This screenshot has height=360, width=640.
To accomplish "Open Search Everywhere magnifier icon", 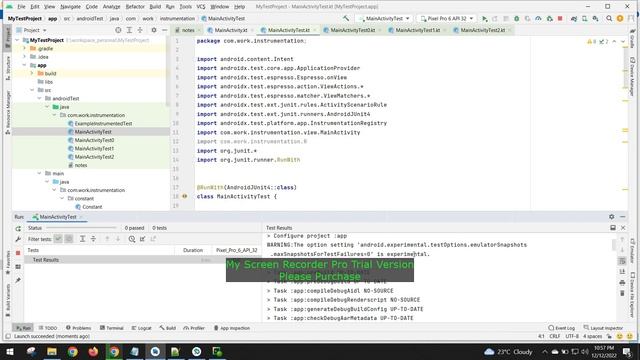I will click(x=609, y=18).
